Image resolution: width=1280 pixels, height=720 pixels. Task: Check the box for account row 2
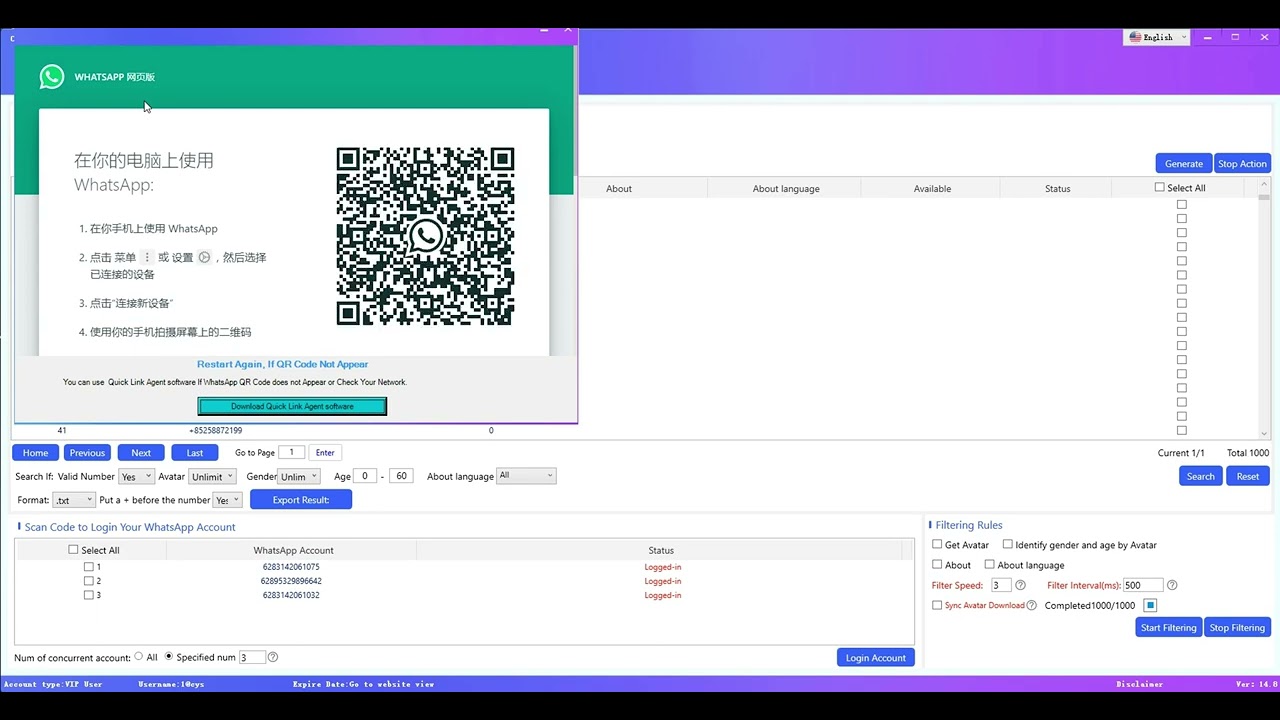[x=89, y=581]
